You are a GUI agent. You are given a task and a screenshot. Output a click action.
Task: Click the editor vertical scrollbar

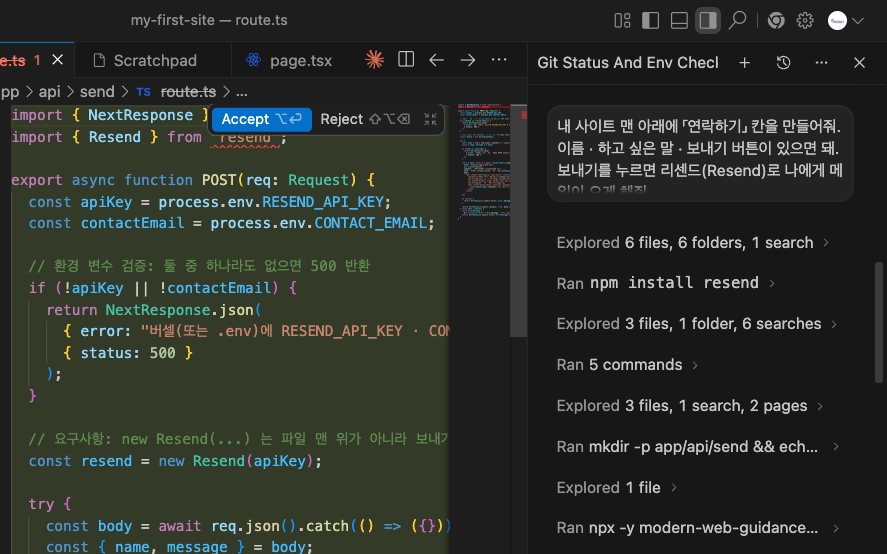pos(519,221)
